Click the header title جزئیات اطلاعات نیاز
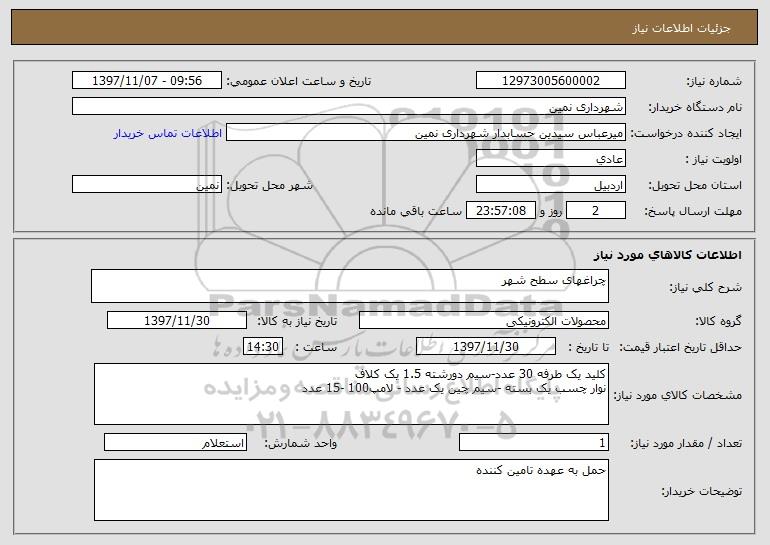Viewport: 770px width, 545px height. click(681, 28)
